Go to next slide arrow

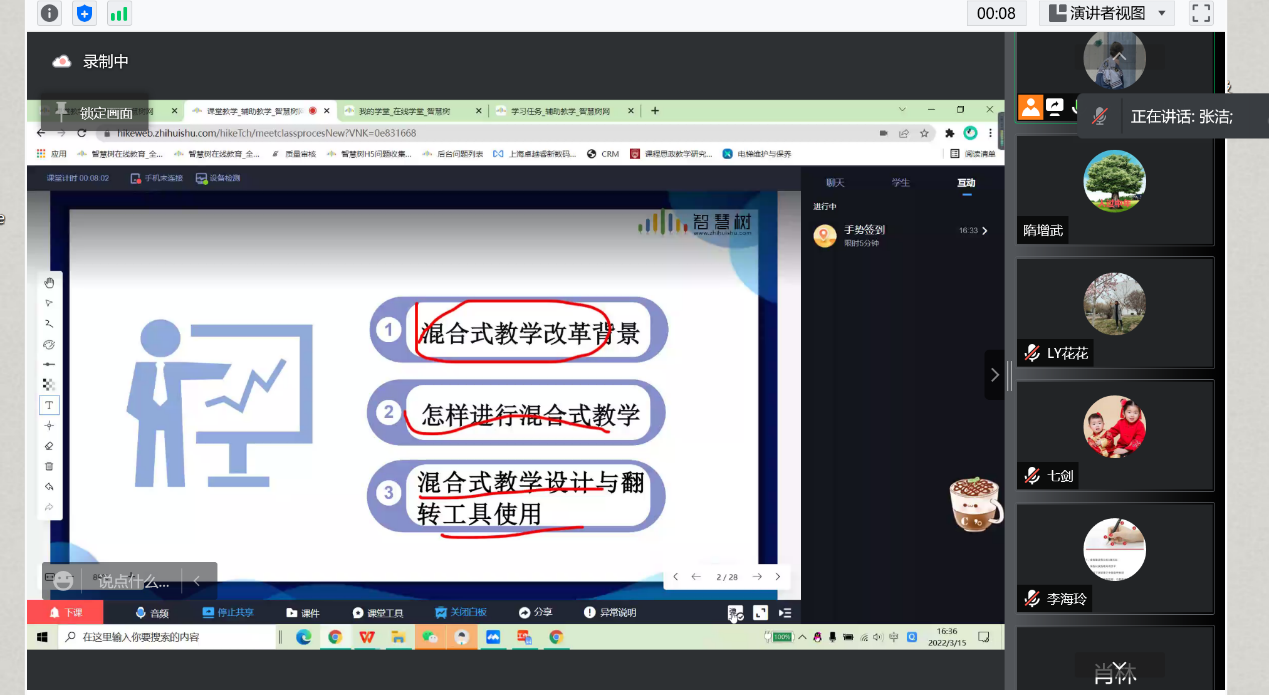(x=757, y=577)
